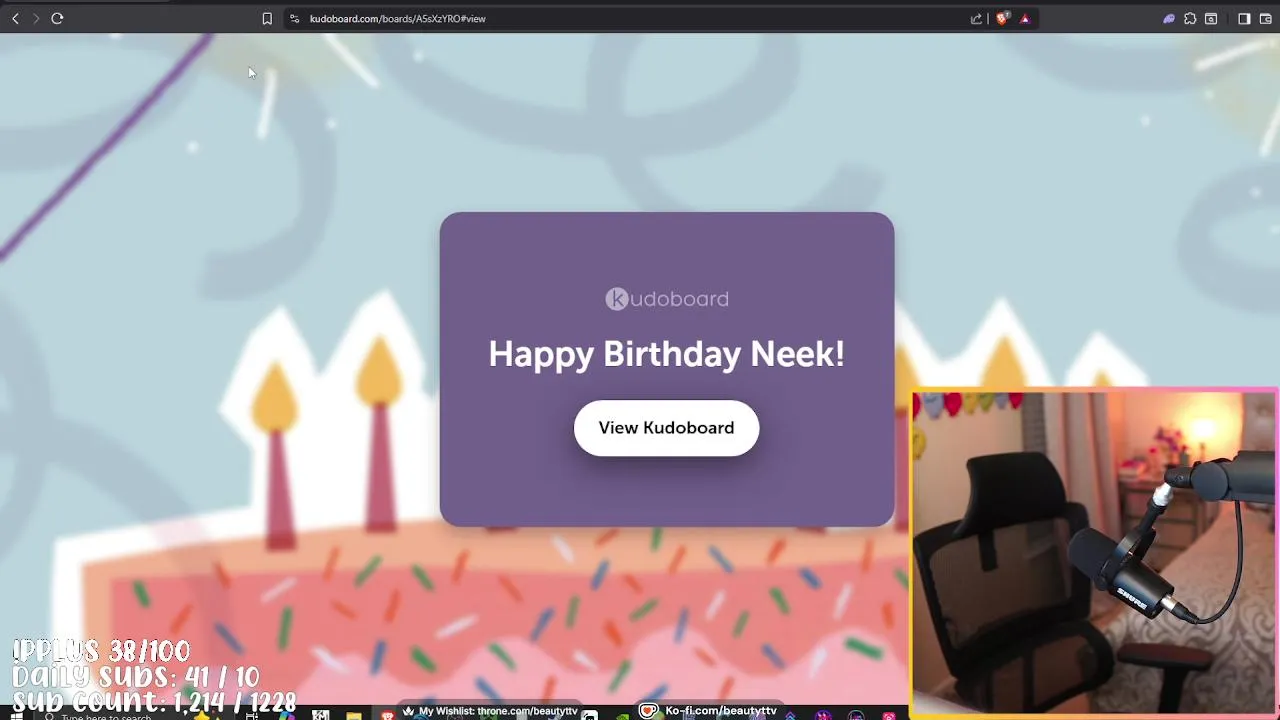Share this page using the share icon
The image size is (1280, 720).
pos(977,18)
